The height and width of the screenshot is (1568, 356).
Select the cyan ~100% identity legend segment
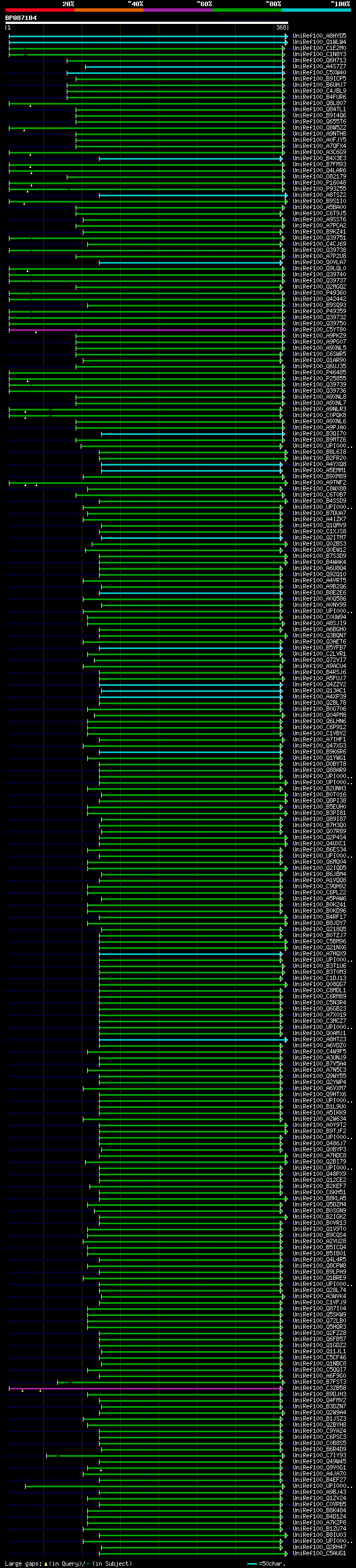pyautogui.click(x=316, y=10)
